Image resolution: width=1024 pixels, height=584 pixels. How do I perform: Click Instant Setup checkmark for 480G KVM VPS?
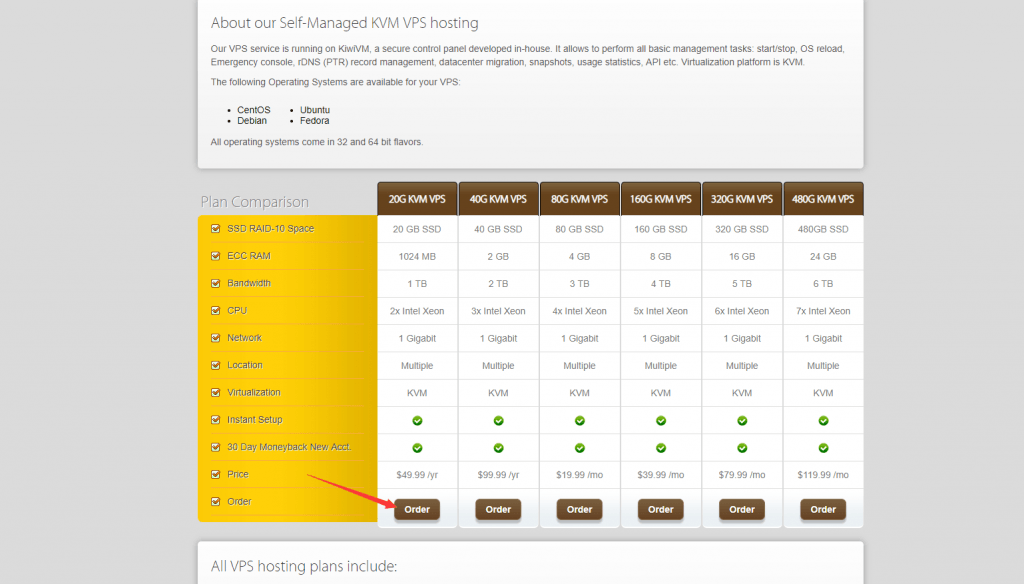(823, 420)
